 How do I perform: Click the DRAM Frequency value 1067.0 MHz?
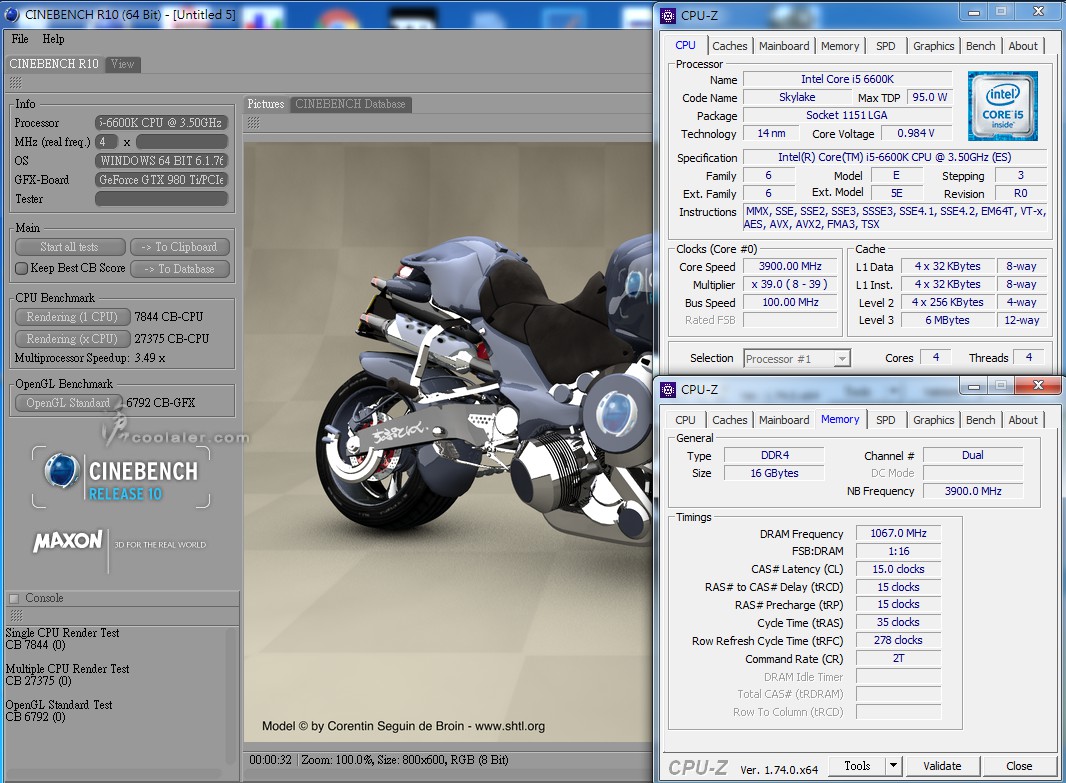898,534
